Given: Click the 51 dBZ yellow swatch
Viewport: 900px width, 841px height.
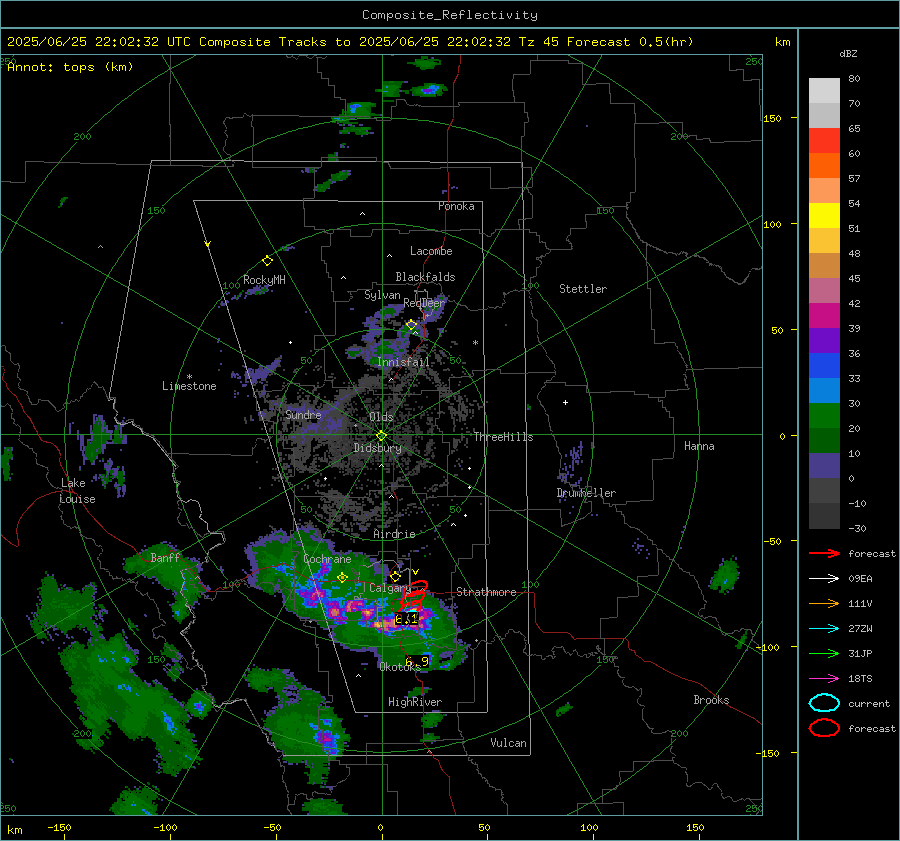Looking at the screenshot, I should point(824,215).
